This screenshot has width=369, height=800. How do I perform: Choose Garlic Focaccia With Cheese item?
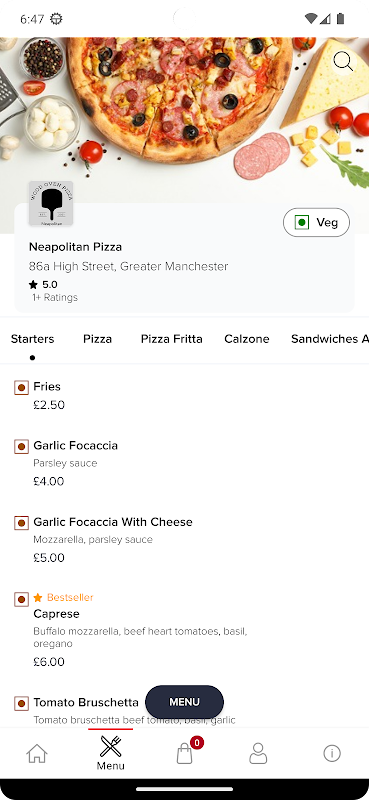[184, 539]
